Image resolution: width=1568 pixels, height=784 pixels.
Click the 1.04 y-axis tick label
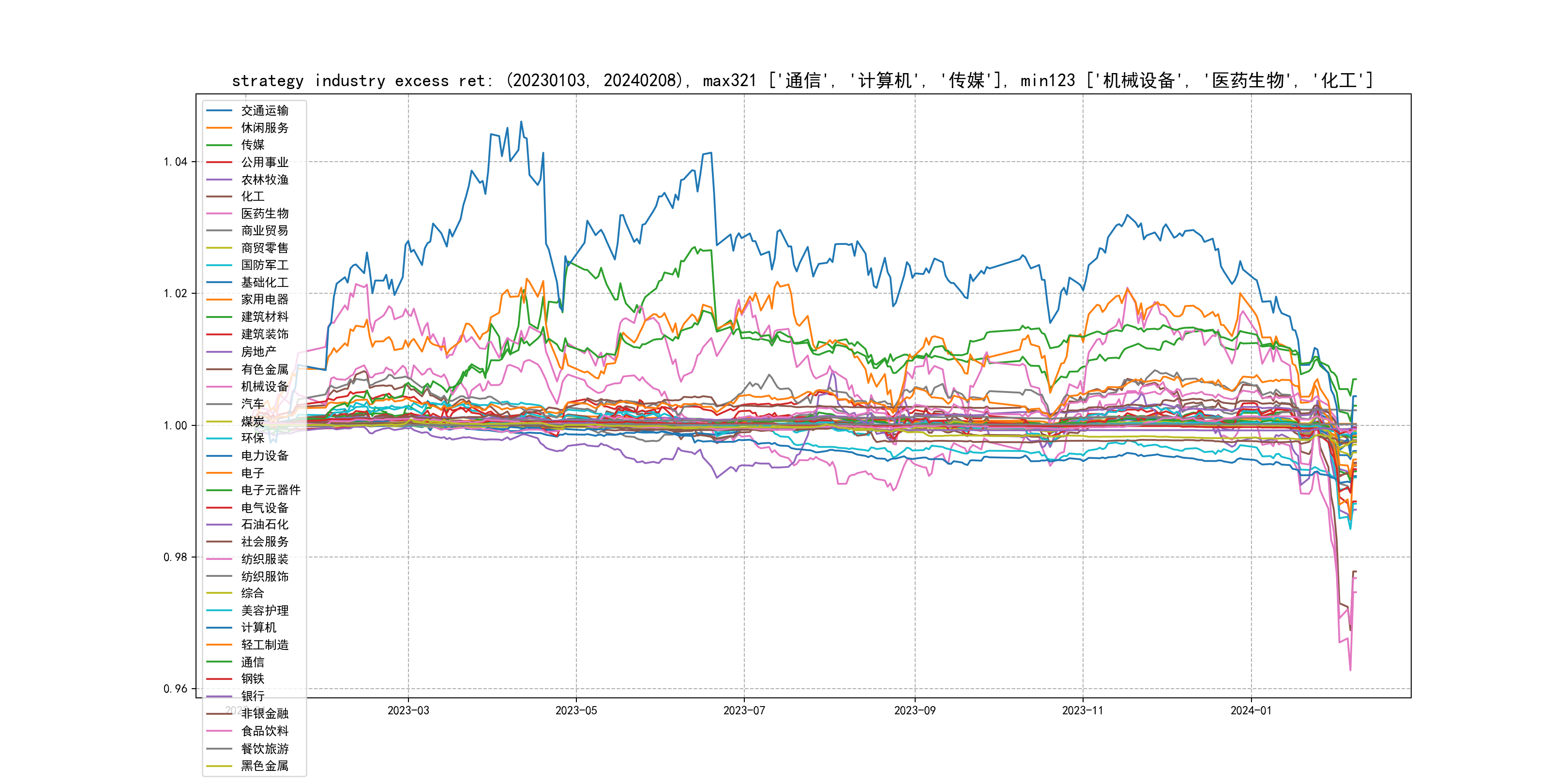point(175,162)
